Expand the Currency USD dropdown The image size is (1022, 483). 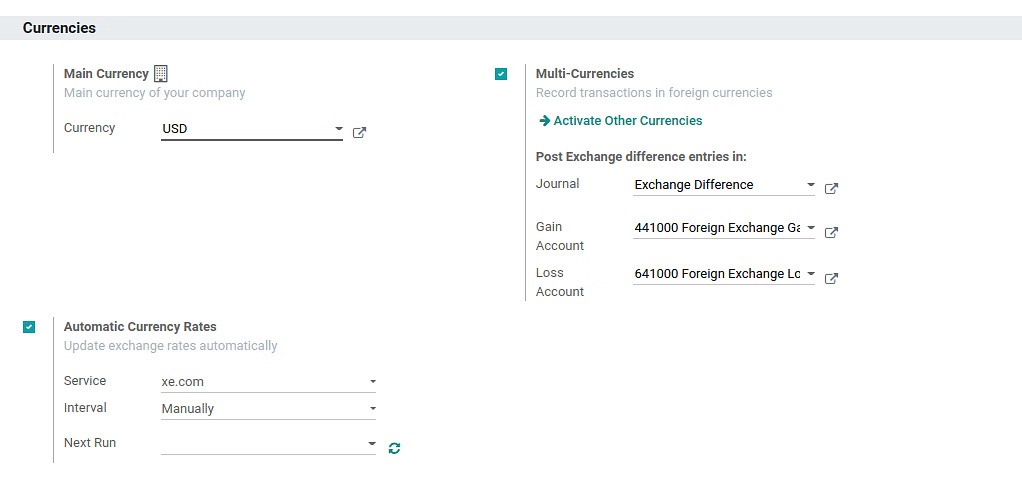338,129
